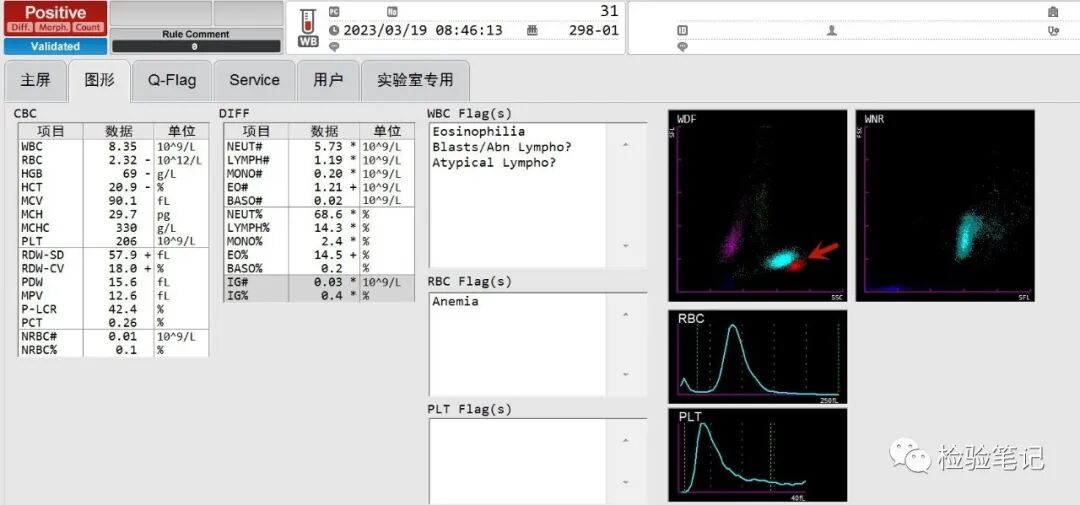Click the rack position icon beside 298-01

[532, 30]
